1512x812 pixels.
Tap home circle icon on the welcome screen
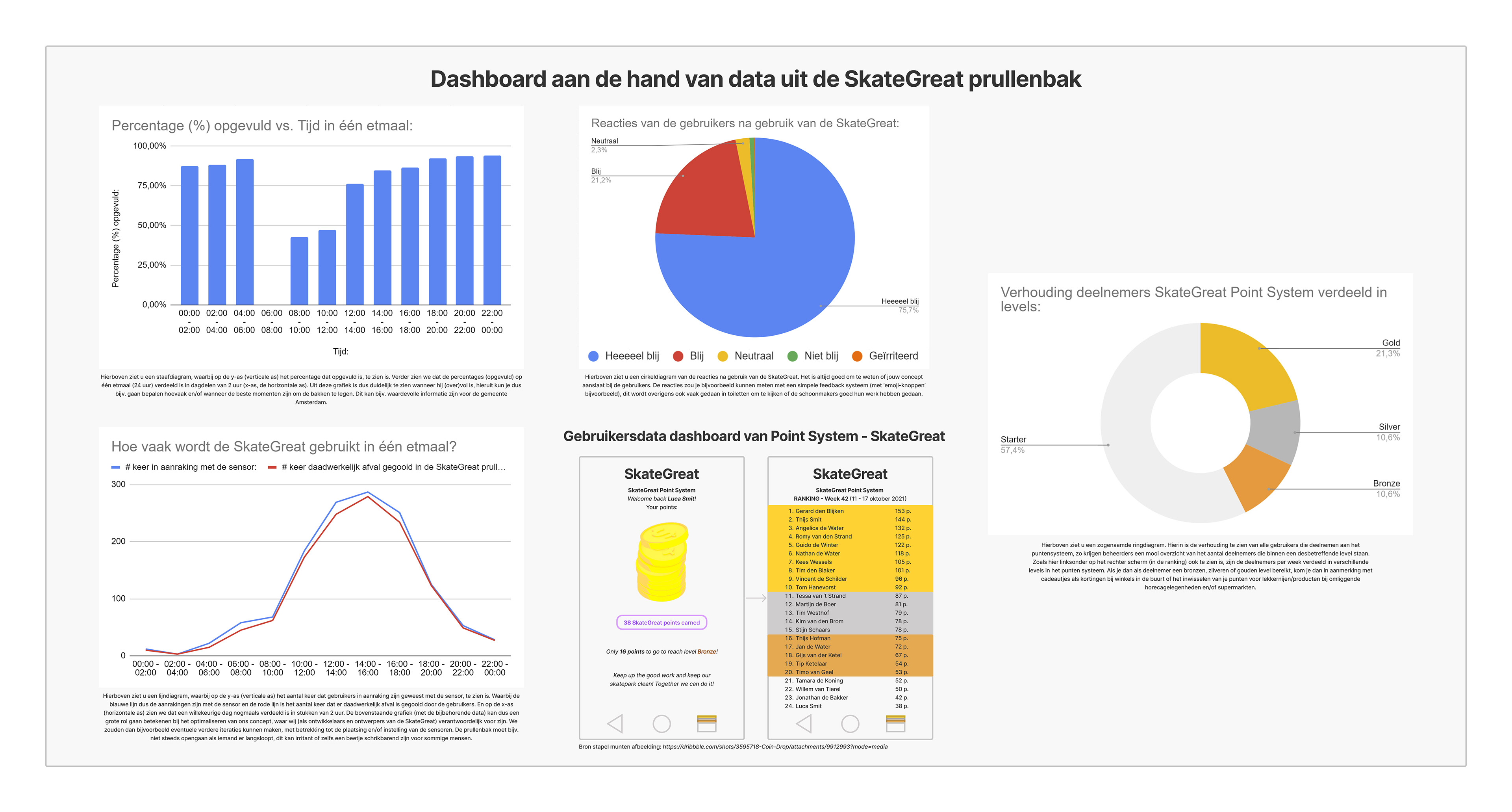coord(661,723)
